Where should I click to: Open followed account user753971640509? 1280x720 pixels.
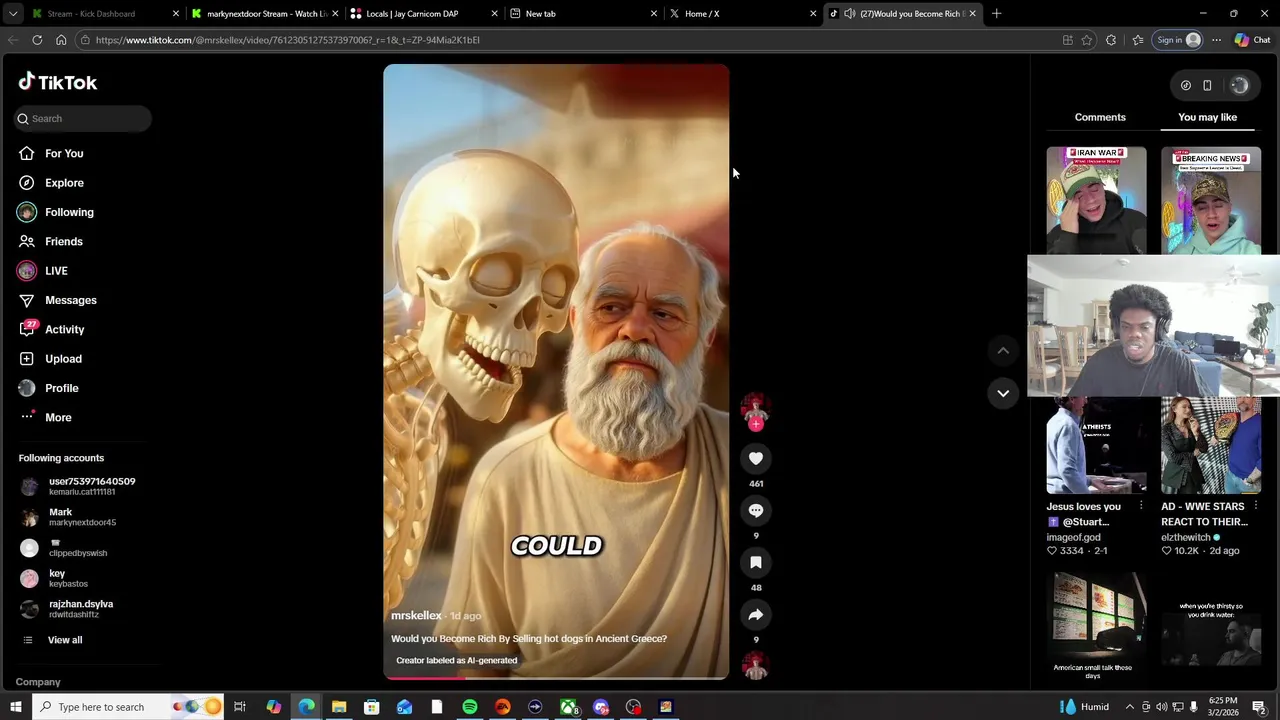click(x=80, y=486)
